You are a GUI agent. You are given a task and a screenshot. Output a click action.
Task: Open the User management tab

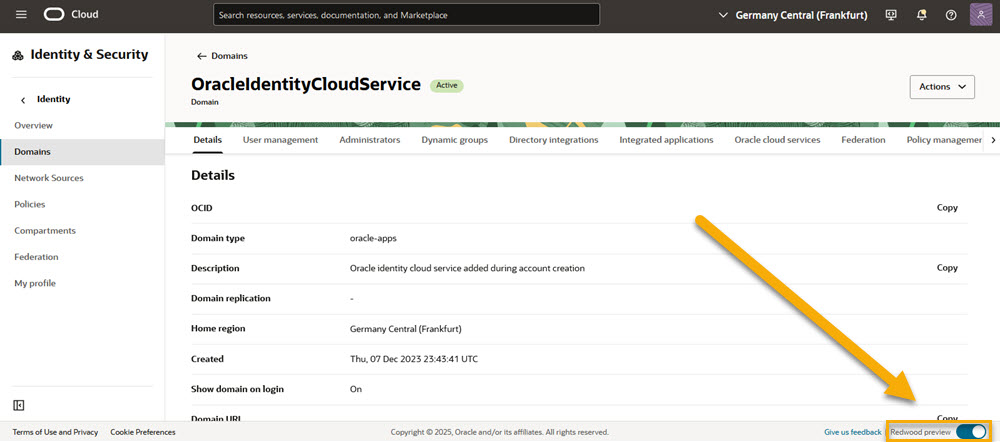click(280, 140)
